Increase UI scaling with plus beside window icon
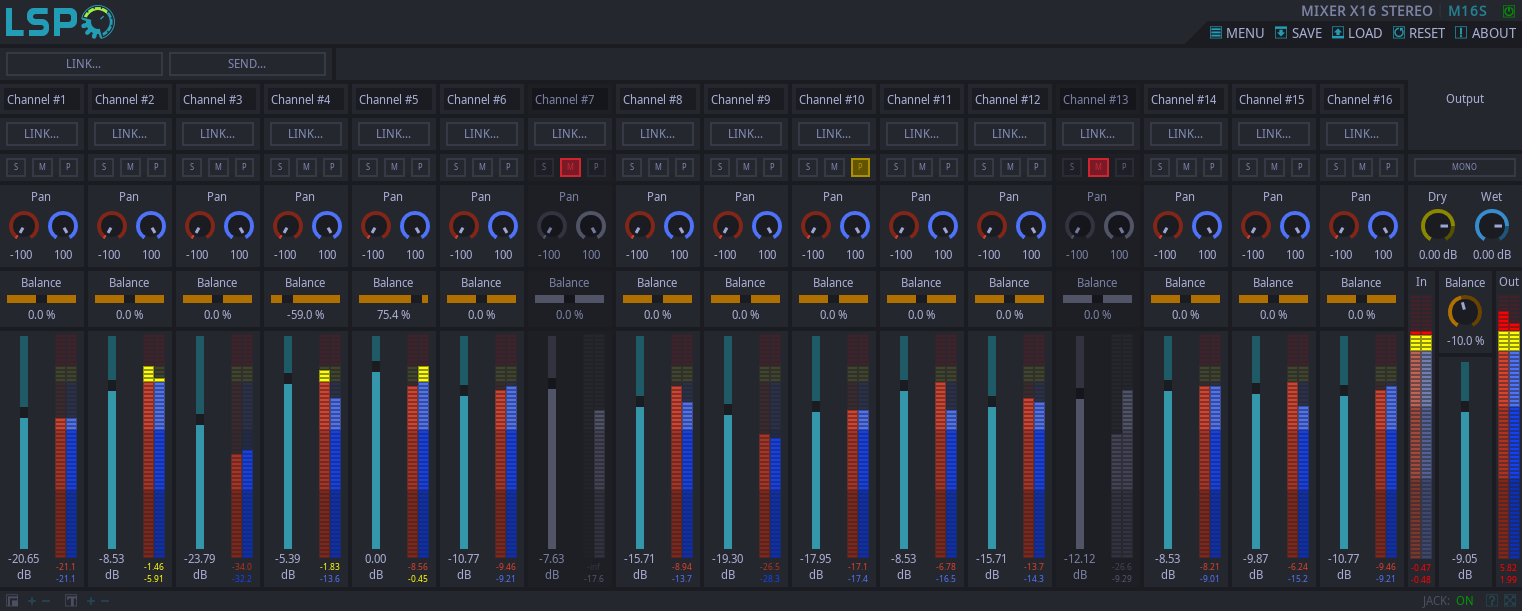 pyautogui.click(x=32, y=601)
